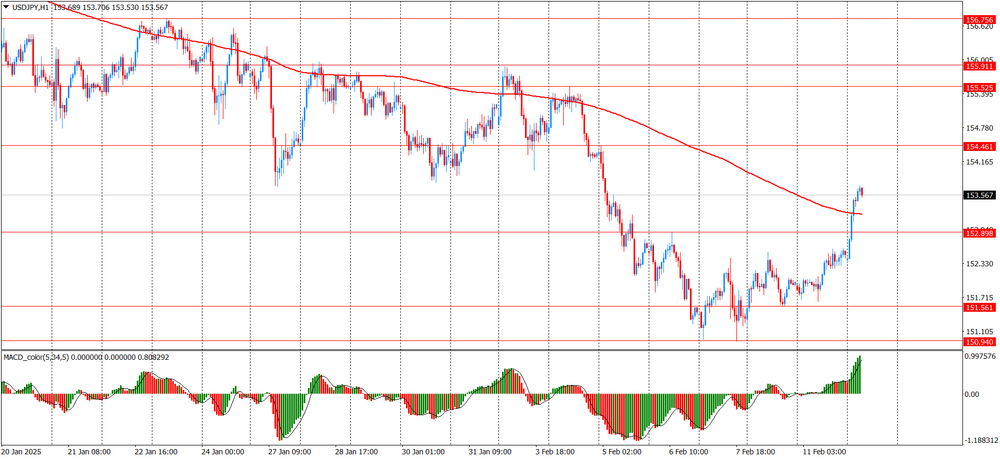
Task: Click the 151.105 price scale value
Action: 980,332
